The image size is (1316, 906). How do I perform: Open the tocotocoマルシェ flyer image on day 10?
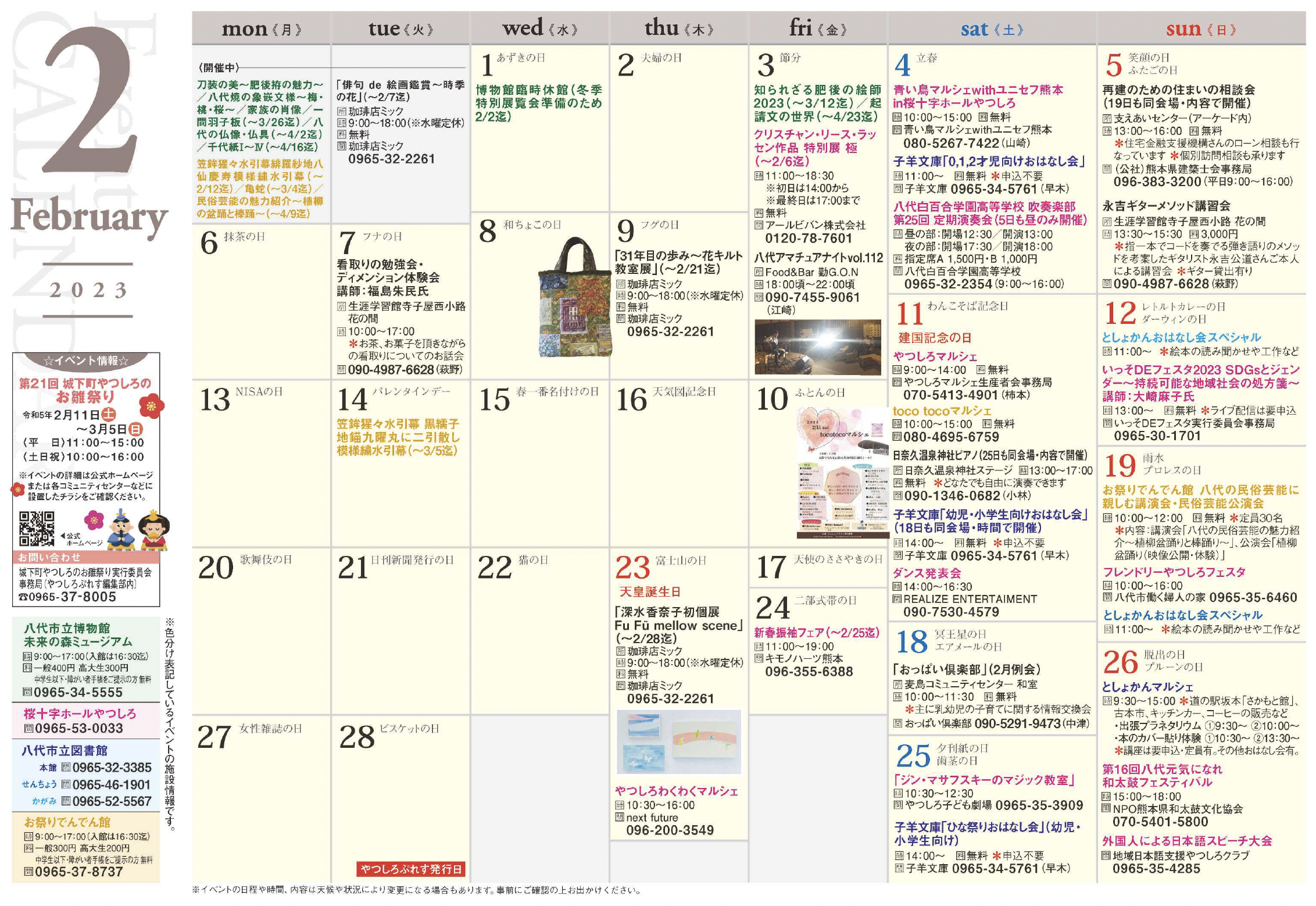(x=842, y=473)
